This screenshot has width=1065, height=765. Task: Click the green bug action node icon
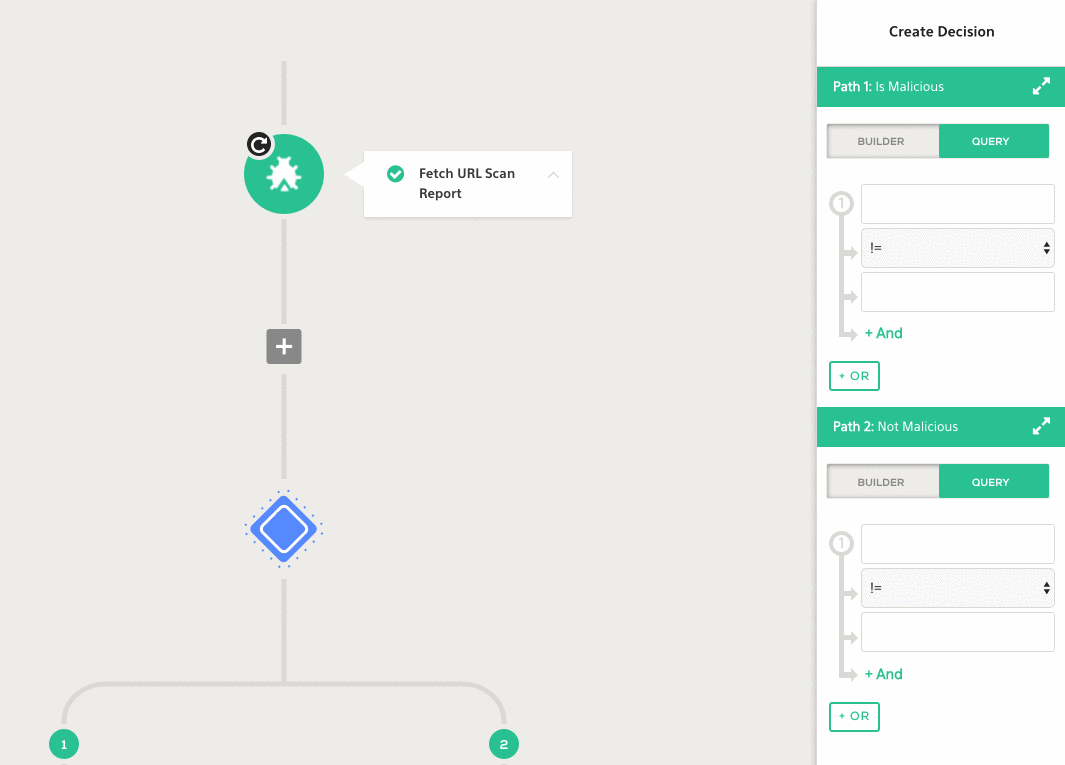(x=284, y=174)
